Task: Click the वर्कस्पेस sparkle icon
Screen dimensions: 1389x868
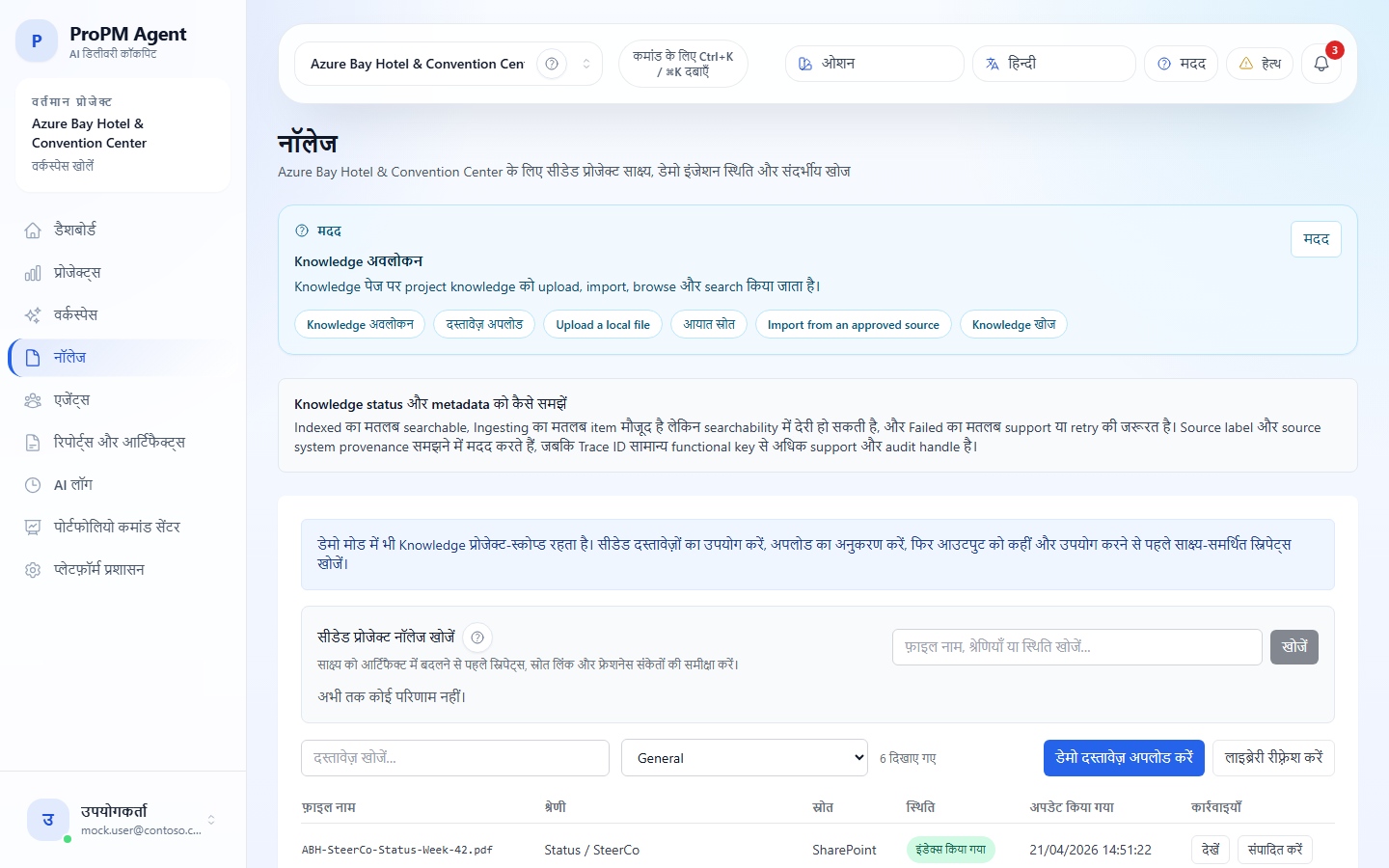Action: click(x=33, y=315)
